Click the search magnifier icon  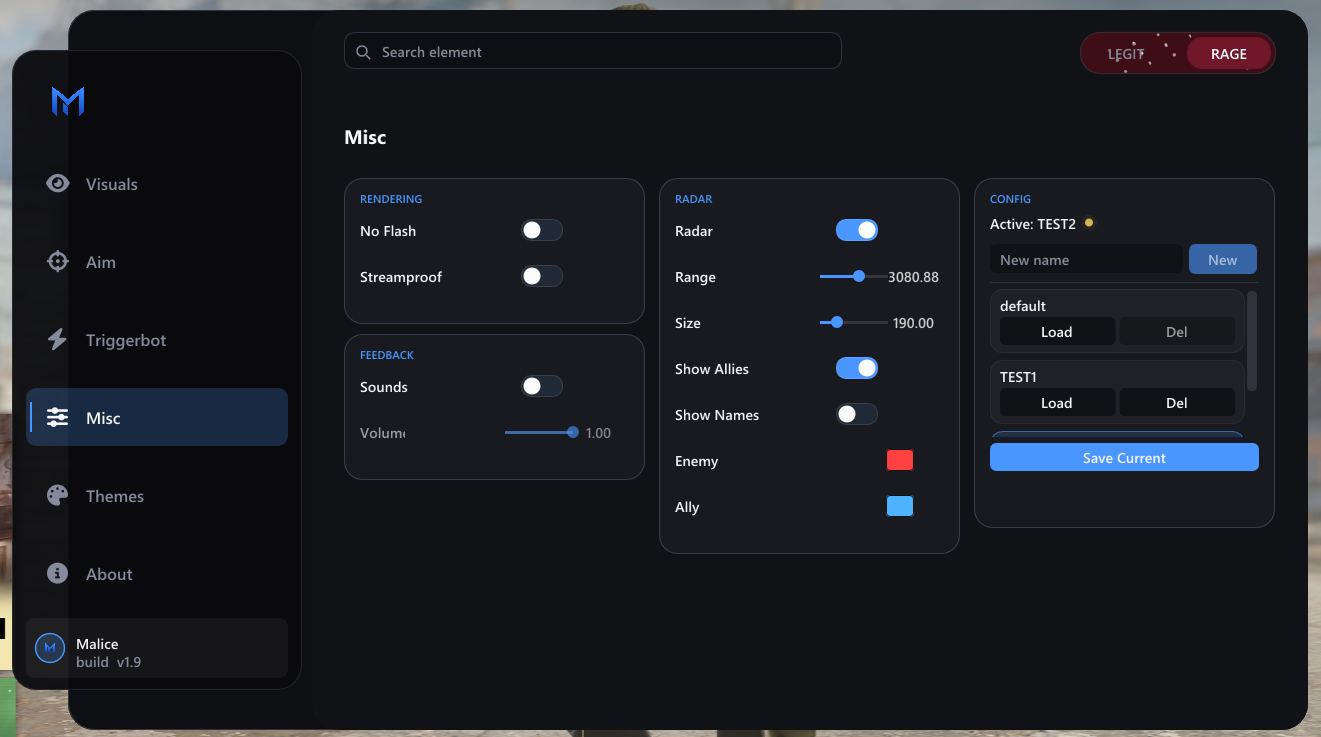pos(363,52)
